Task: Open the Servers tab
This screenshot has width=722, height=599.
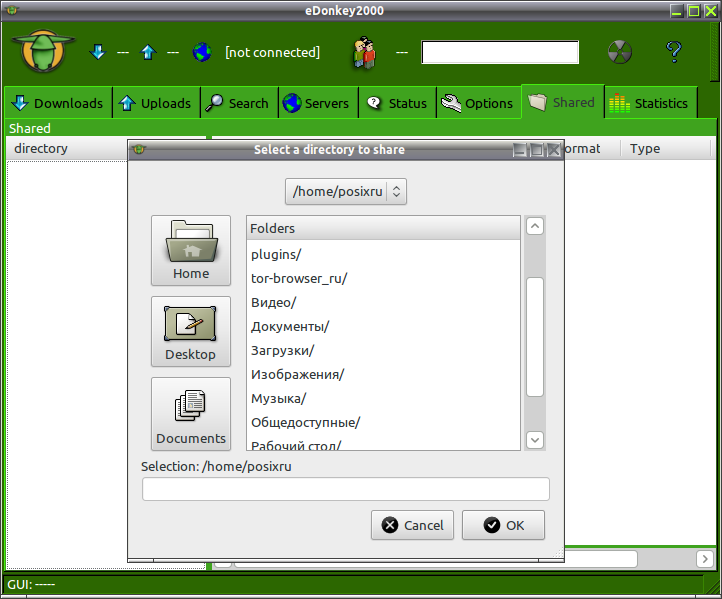Action: click(318, 103)
